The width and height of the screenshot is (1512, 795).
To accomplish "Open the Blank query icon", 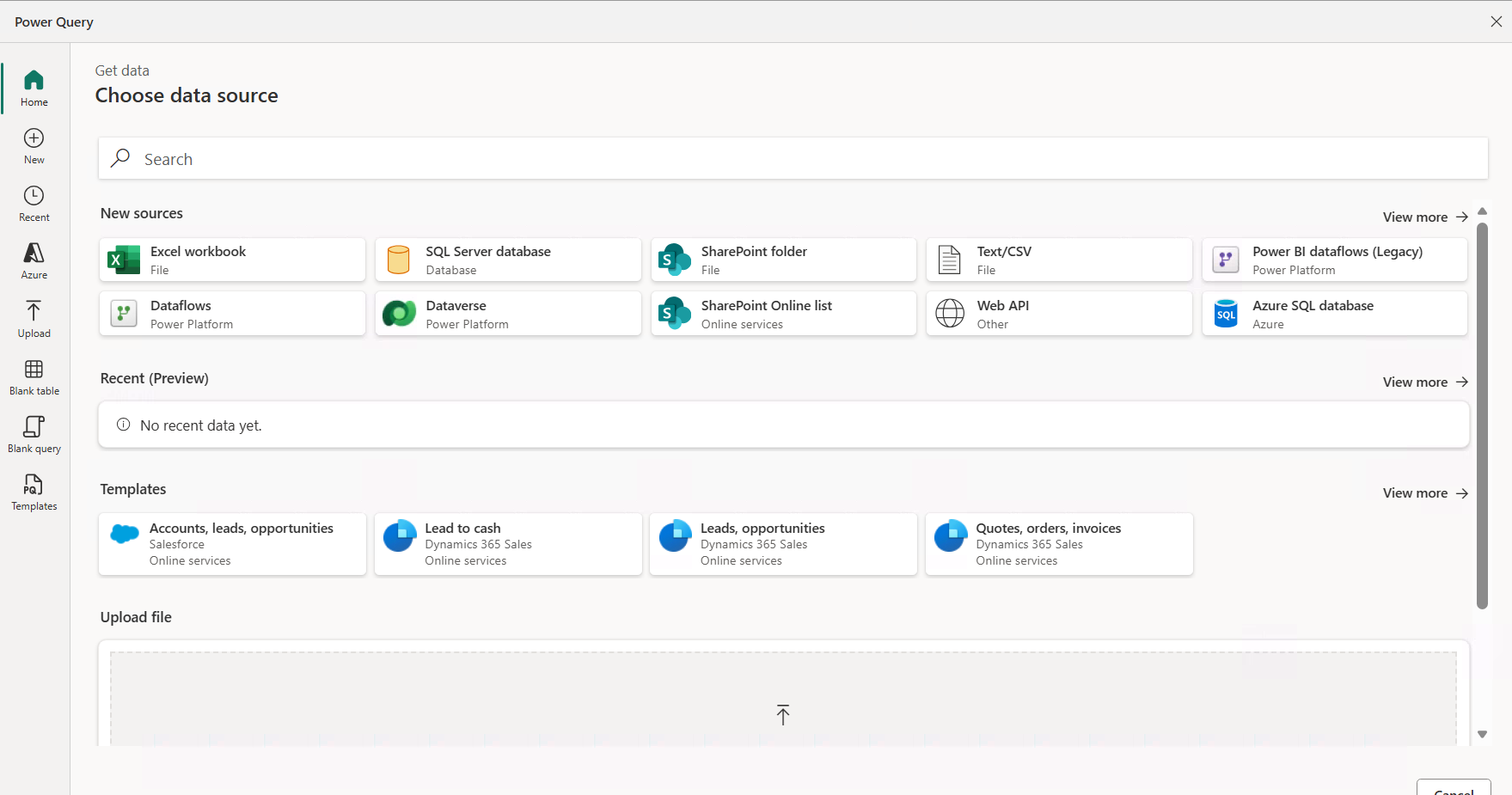I will (x=34, y=426).
